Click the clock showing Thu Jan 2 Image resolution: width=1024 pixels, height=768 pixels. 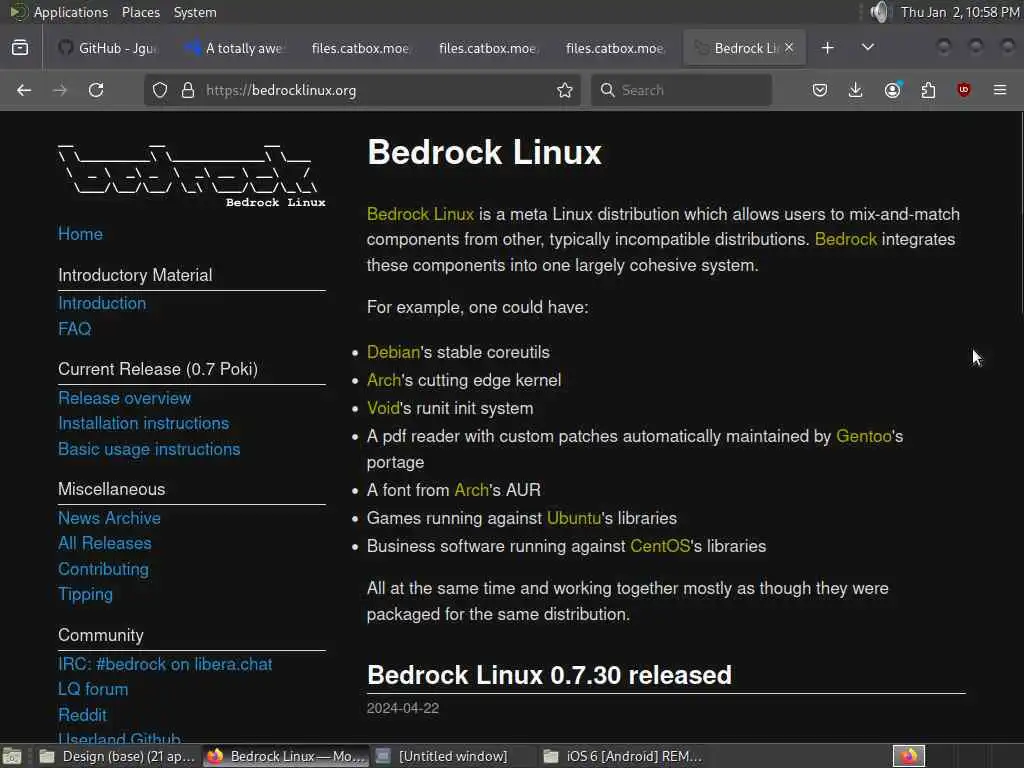(x=959, y=12)
